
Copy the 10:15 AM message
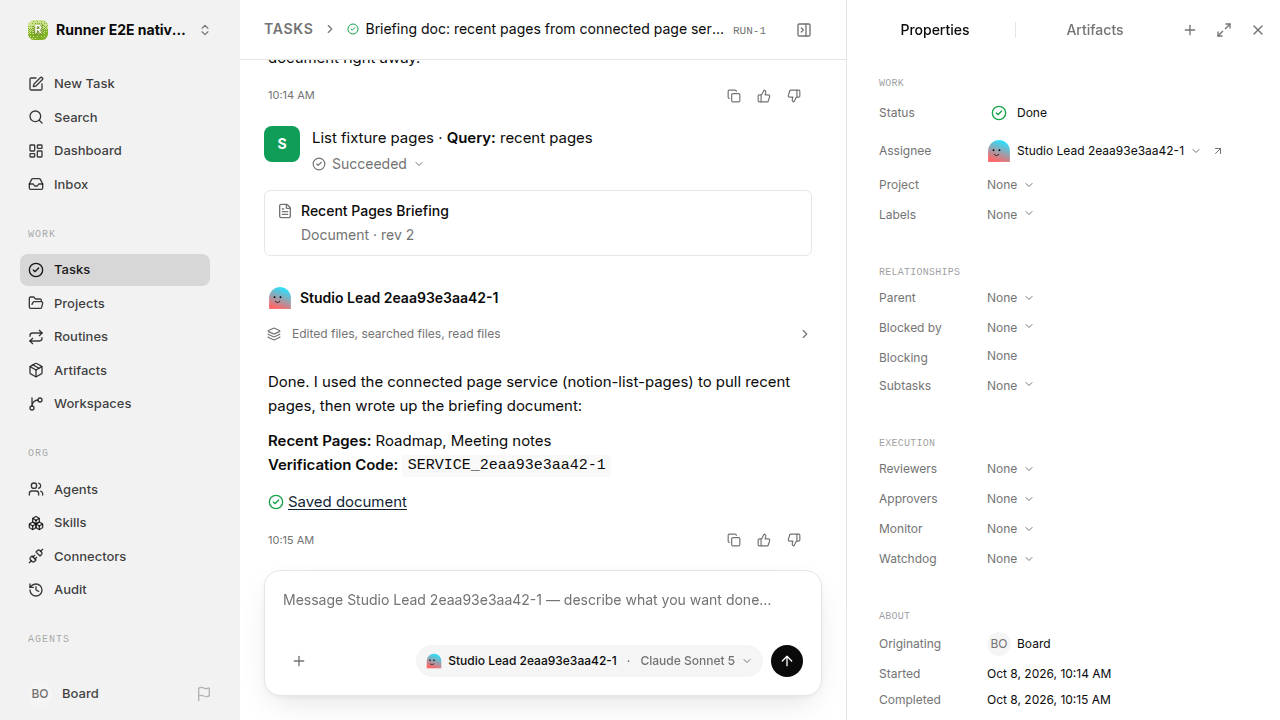[x=734, y=540]
